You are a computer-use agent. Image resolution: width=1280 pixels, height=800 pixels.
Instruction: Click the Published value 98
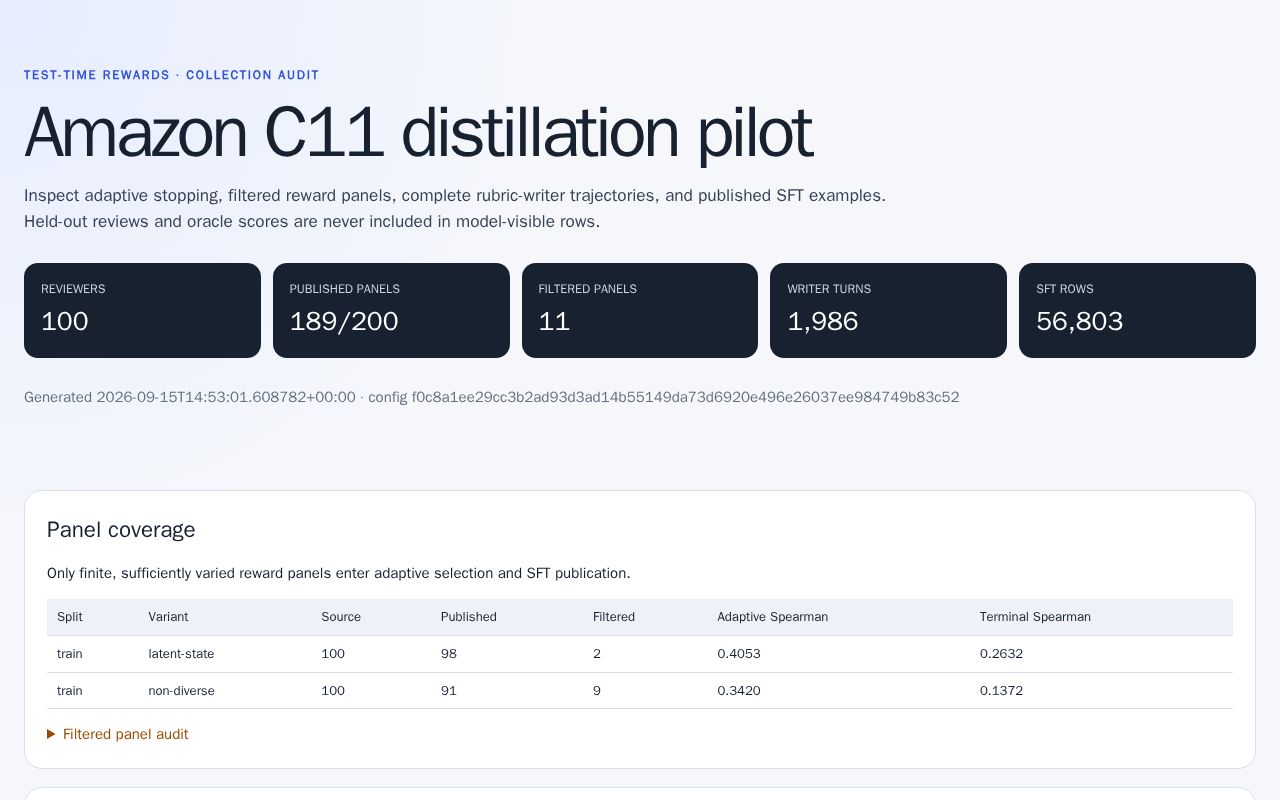[x=449, y=654]
